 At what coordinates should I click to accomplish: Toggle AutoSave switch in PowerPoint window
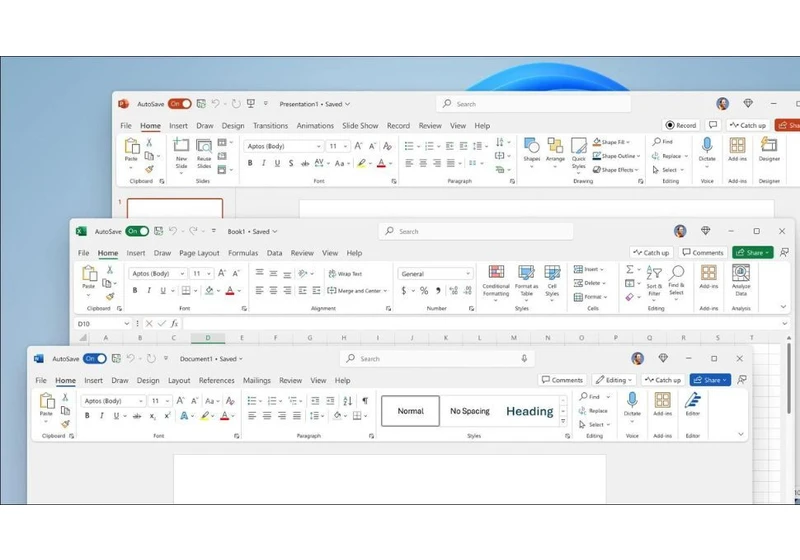coord(180,104)
